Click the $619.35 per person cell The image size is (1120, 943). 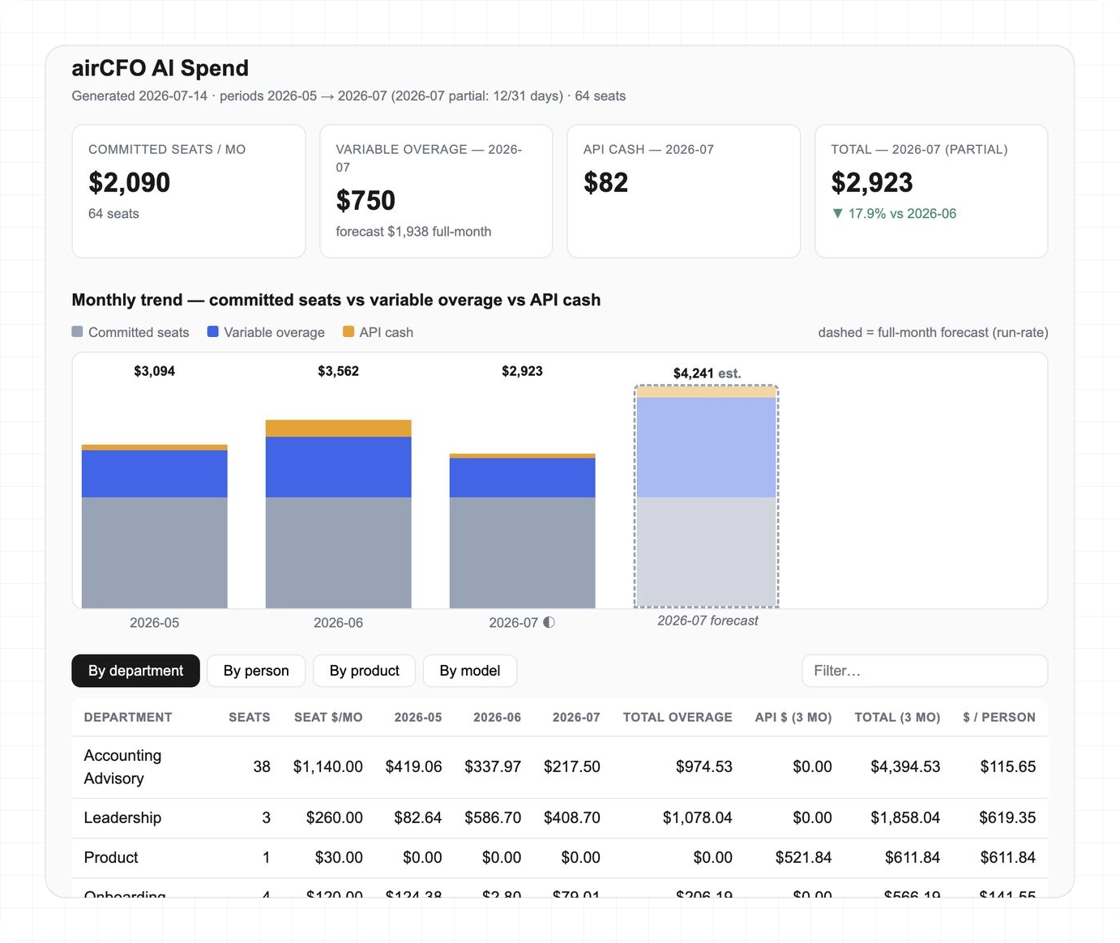click(x=1007, y=818)
